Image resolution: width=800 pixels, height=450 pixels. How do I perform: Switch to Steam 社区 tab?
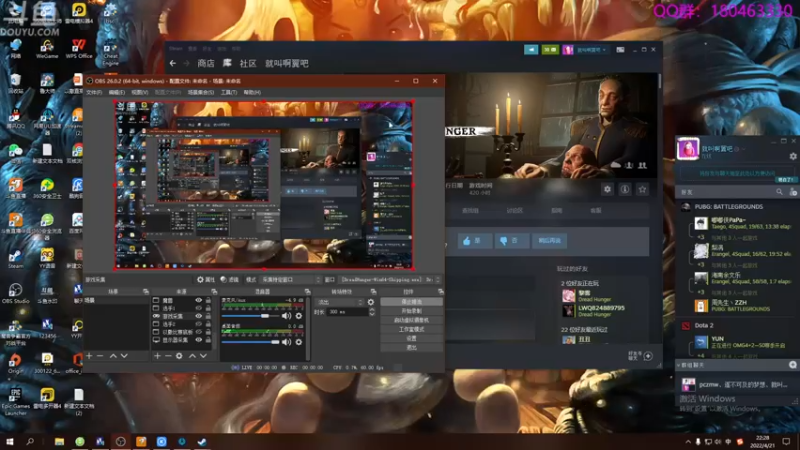(x=247, y=63)
